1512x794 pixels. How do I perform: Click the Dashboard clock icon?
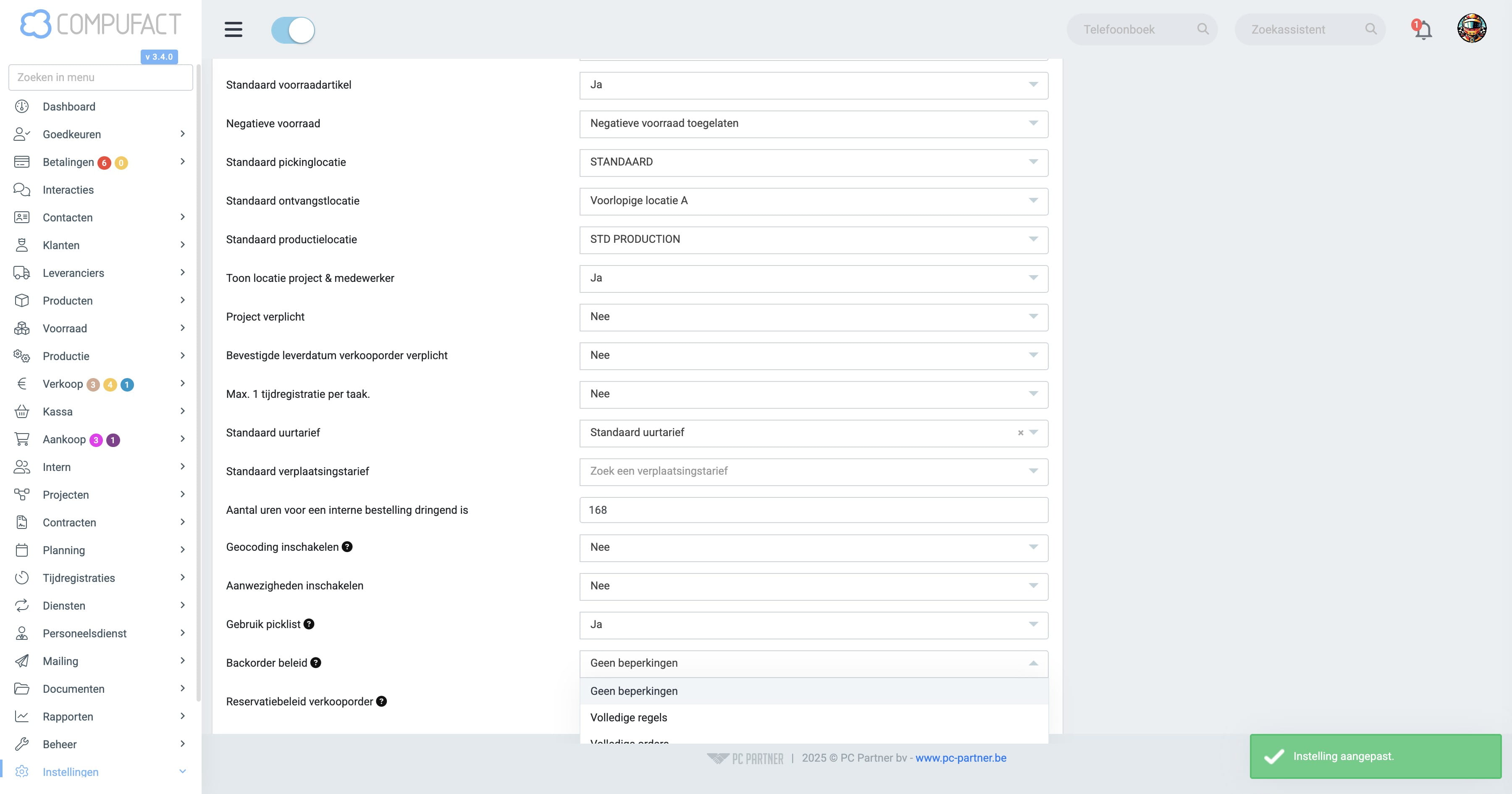pyautogui.click(x=22, y=106)
